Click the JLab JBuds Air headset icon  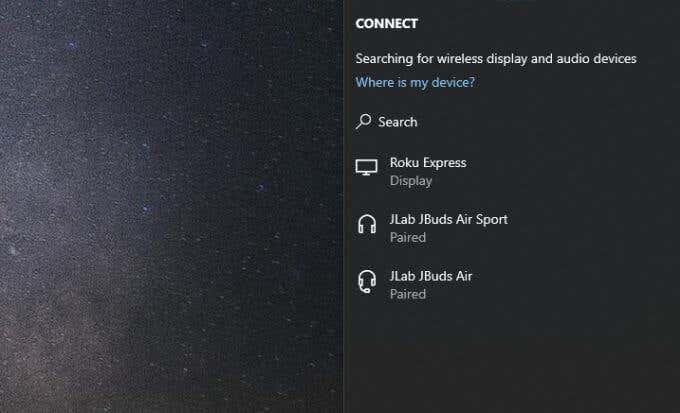coord(367,282)
